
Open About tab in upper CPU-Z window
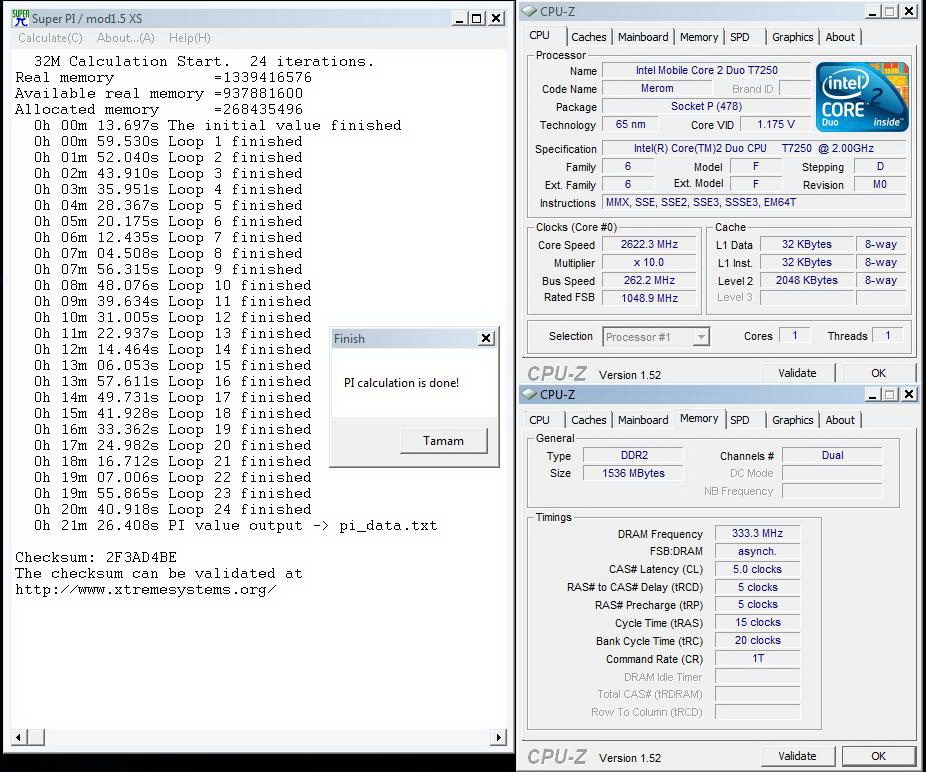tap(840, 37)
